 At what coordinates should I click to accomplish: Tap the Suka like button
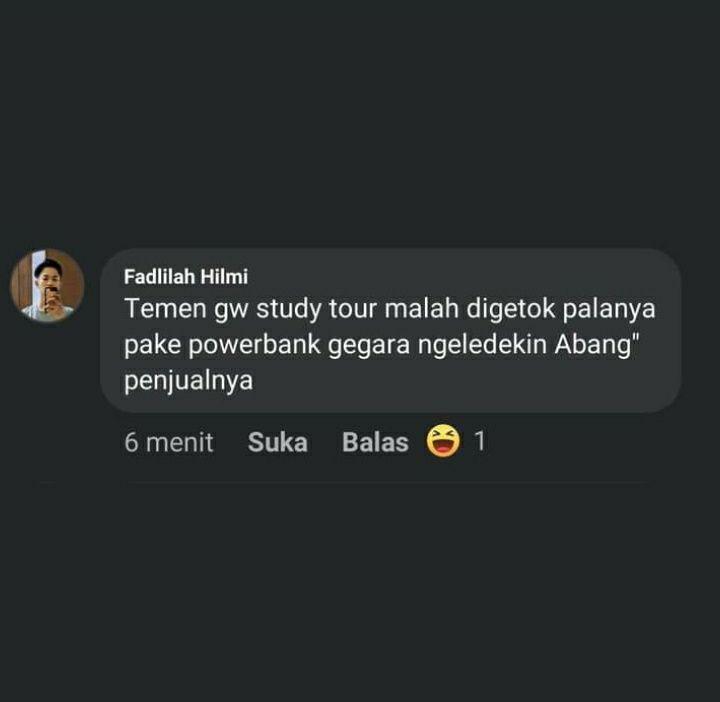[x=277, y=442]
